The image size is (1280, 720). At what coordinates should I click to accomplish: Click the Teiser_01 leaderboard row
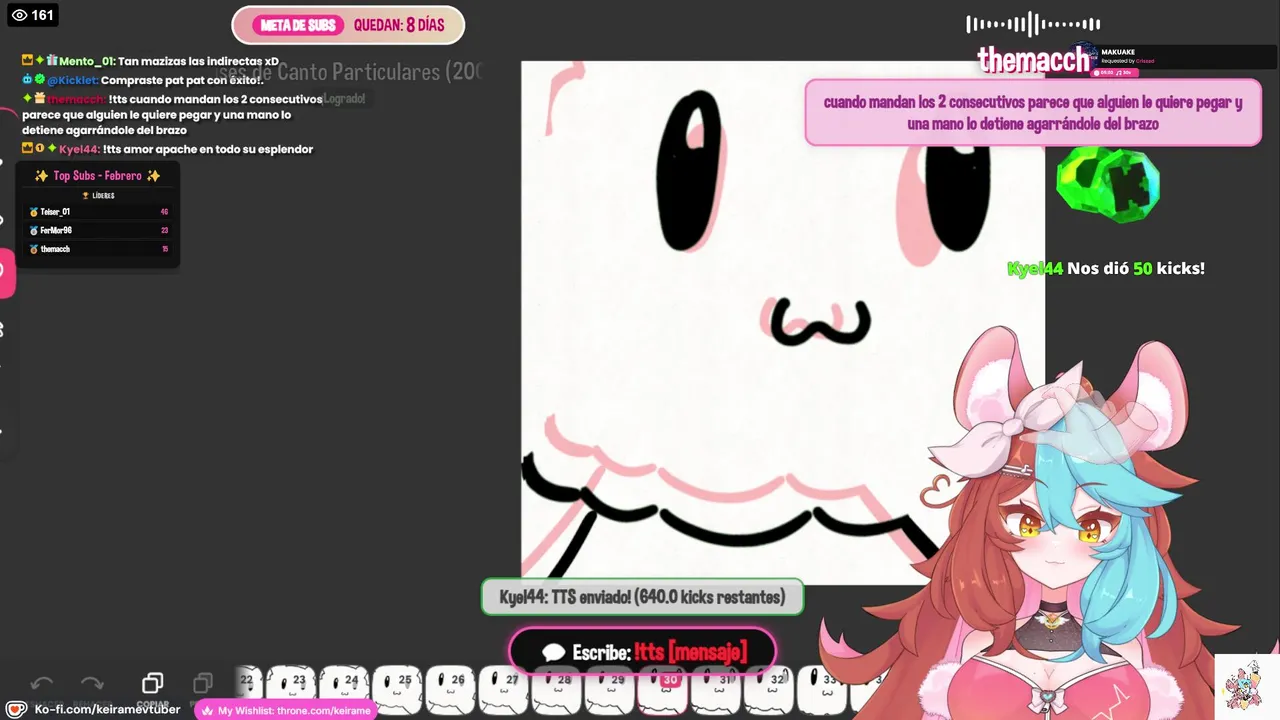tap(98, 212)
